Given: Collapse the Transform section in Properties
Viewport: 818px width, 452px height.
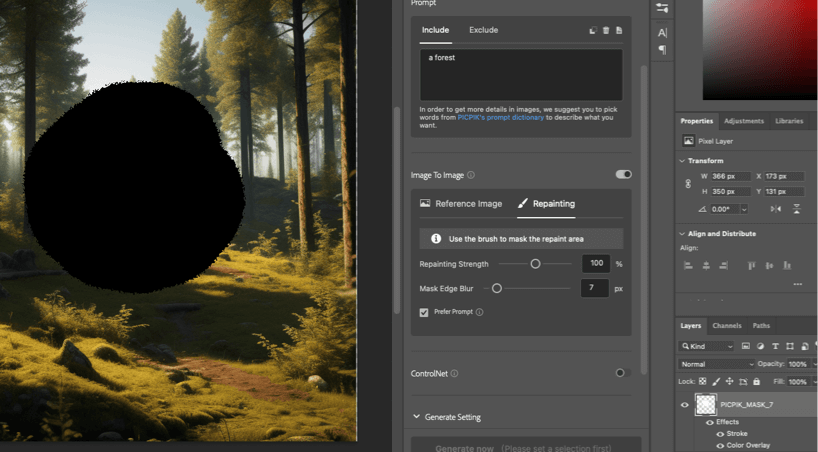Looking at the screenshot, I should point(682,161).
